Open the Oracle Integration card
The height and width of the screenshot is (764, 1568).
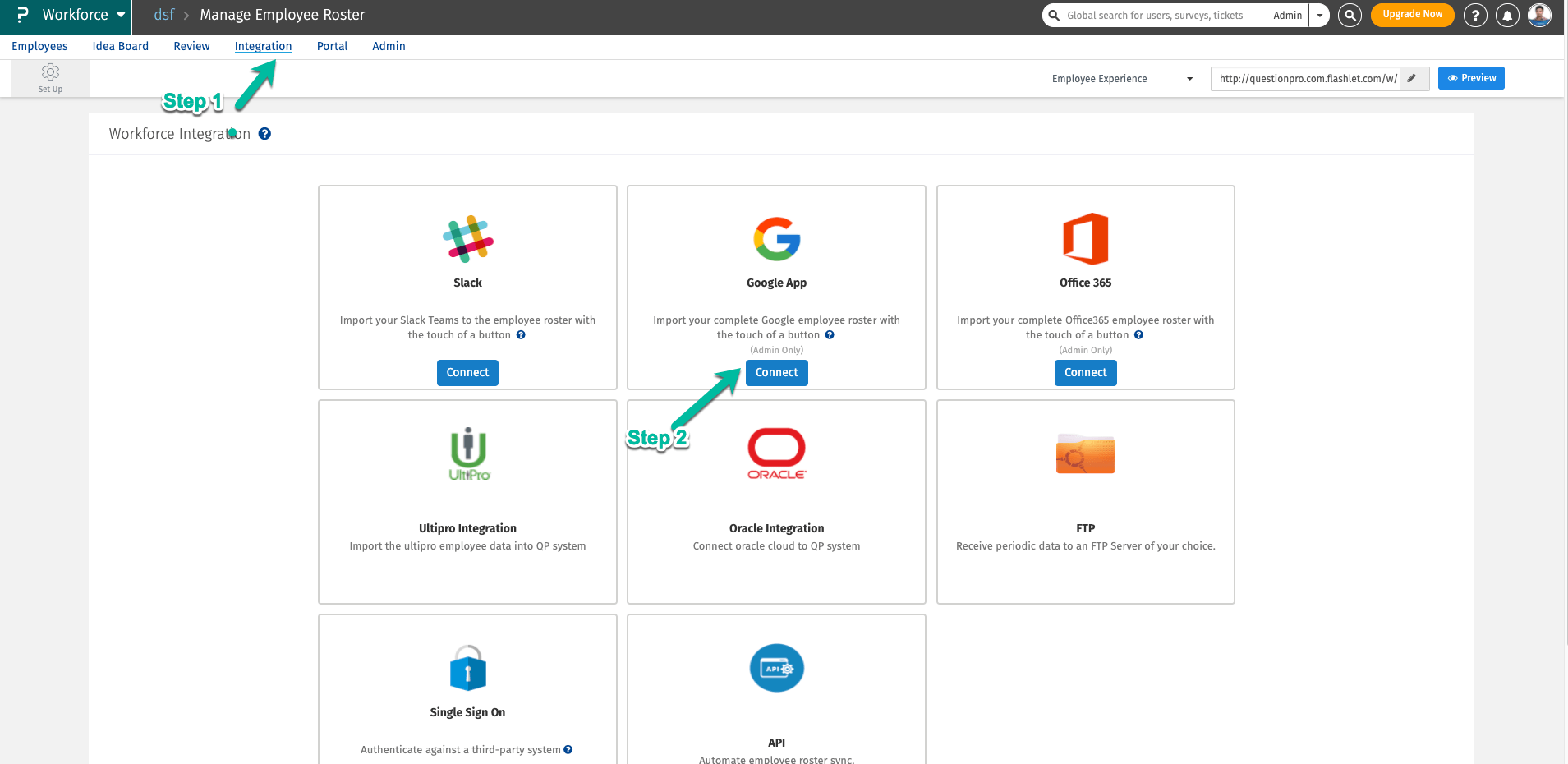tap(776, 501)
